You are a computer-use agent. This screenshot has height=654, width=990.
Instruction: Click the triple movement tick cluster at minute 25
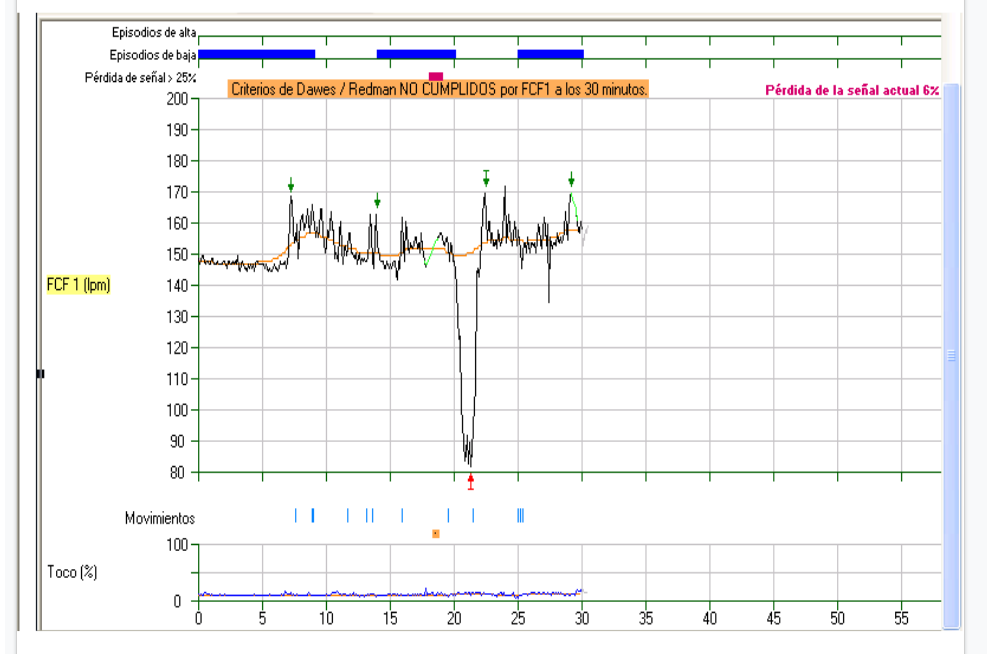pyautogui.click(x=520, y=515)
